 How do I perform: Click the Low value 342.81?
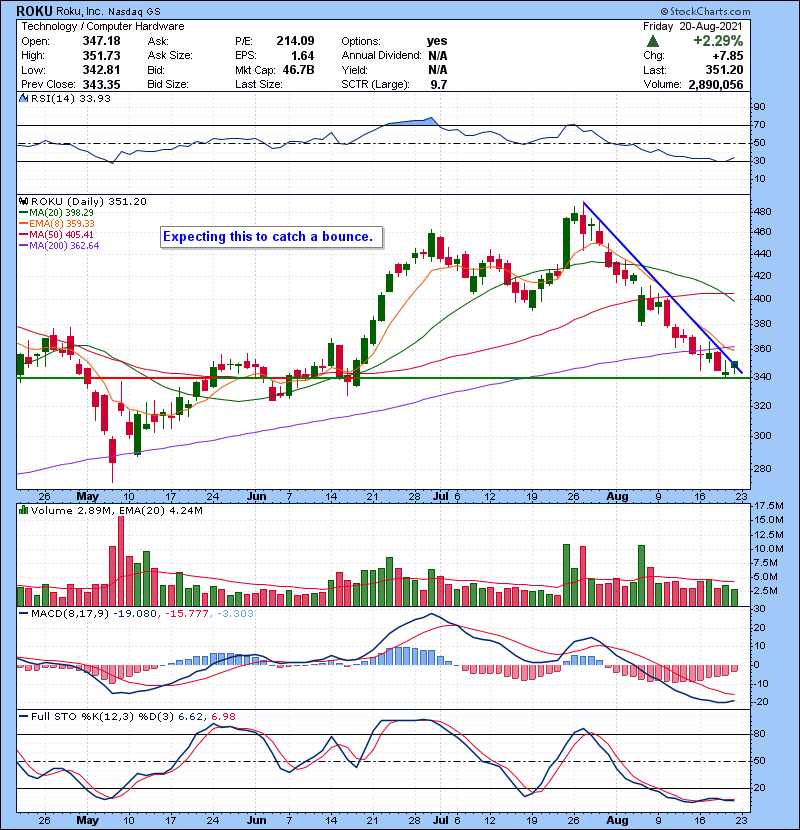click(x=101, y=70)
